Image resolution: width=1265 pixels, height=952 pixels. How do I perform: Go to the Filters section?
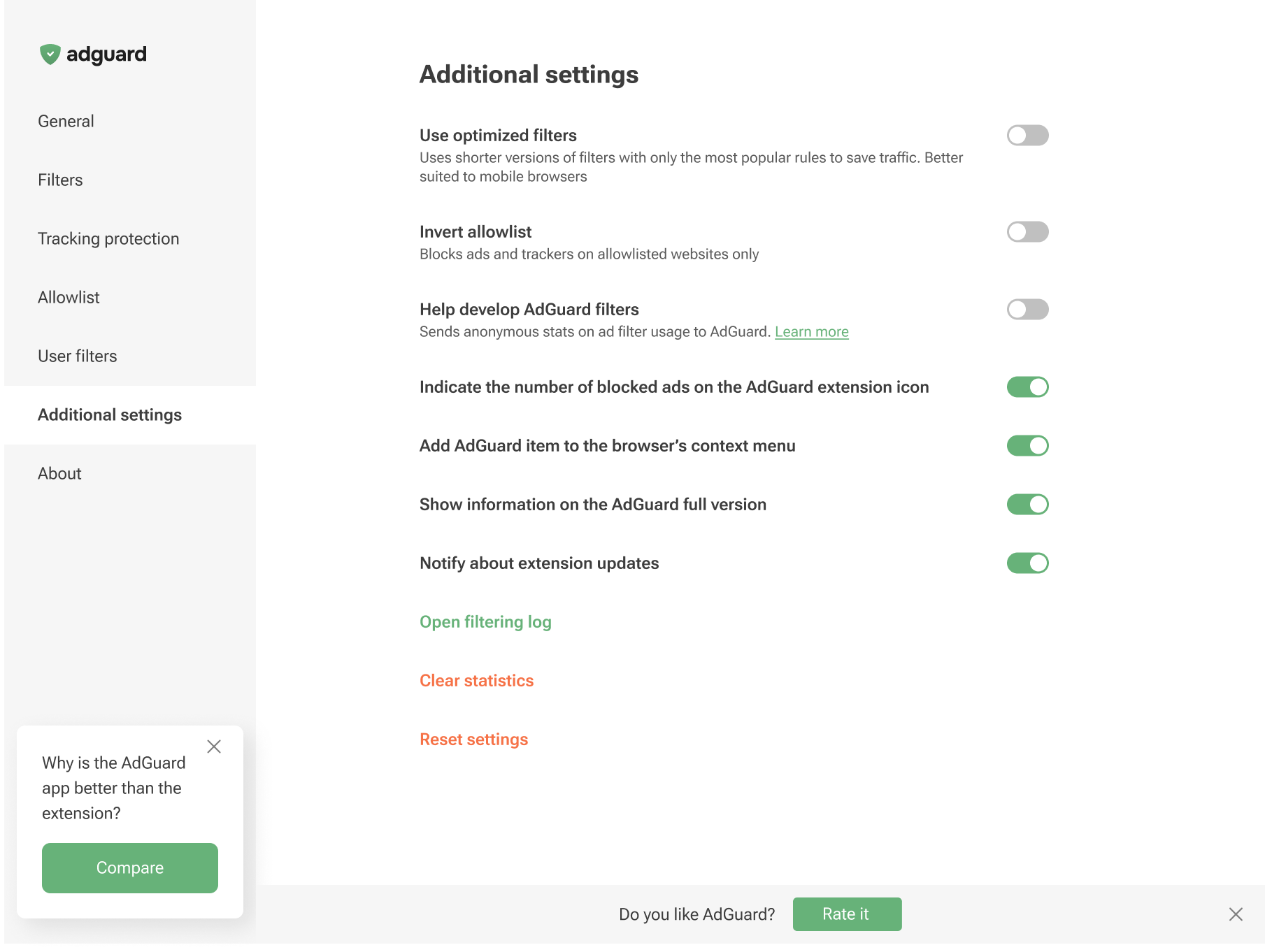[x=130, y=180]
